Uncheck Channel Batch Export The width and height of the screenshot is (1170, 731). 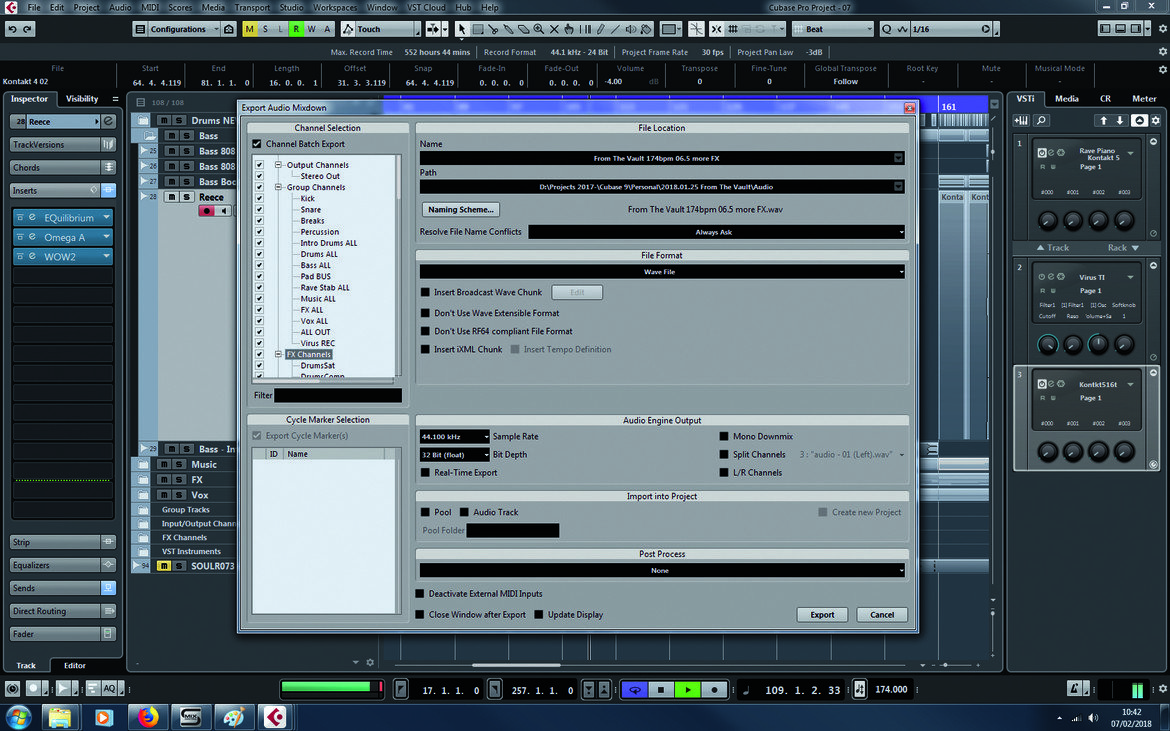(x=257, y=144)
